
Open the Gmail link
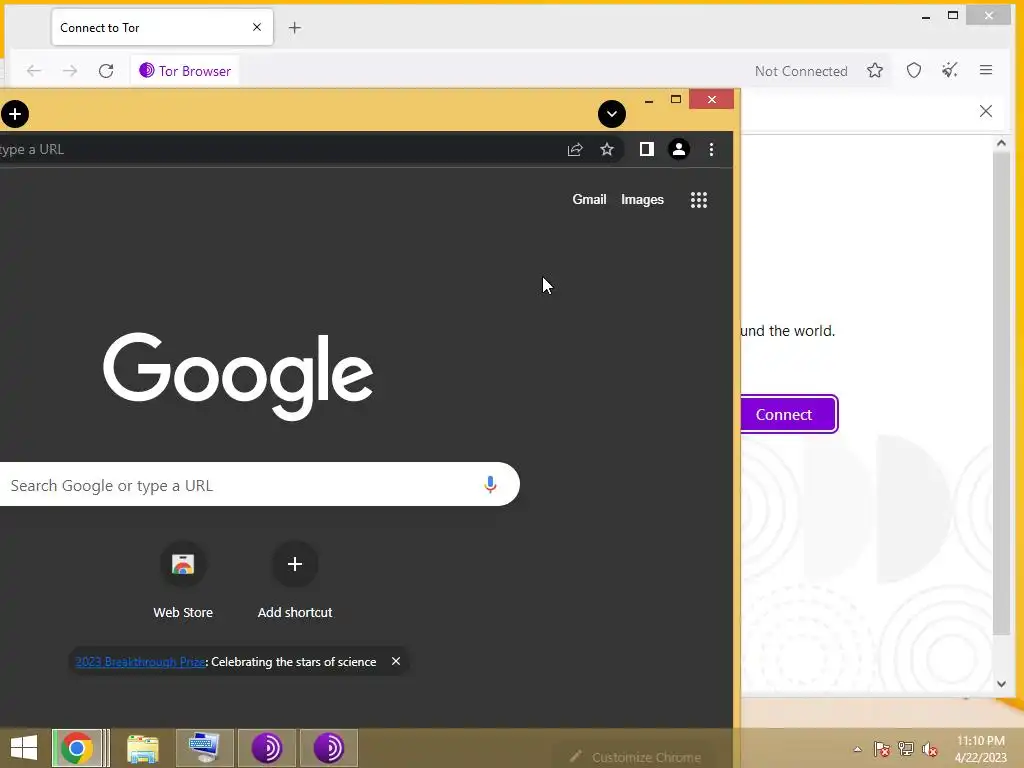(x=589, y=199)
